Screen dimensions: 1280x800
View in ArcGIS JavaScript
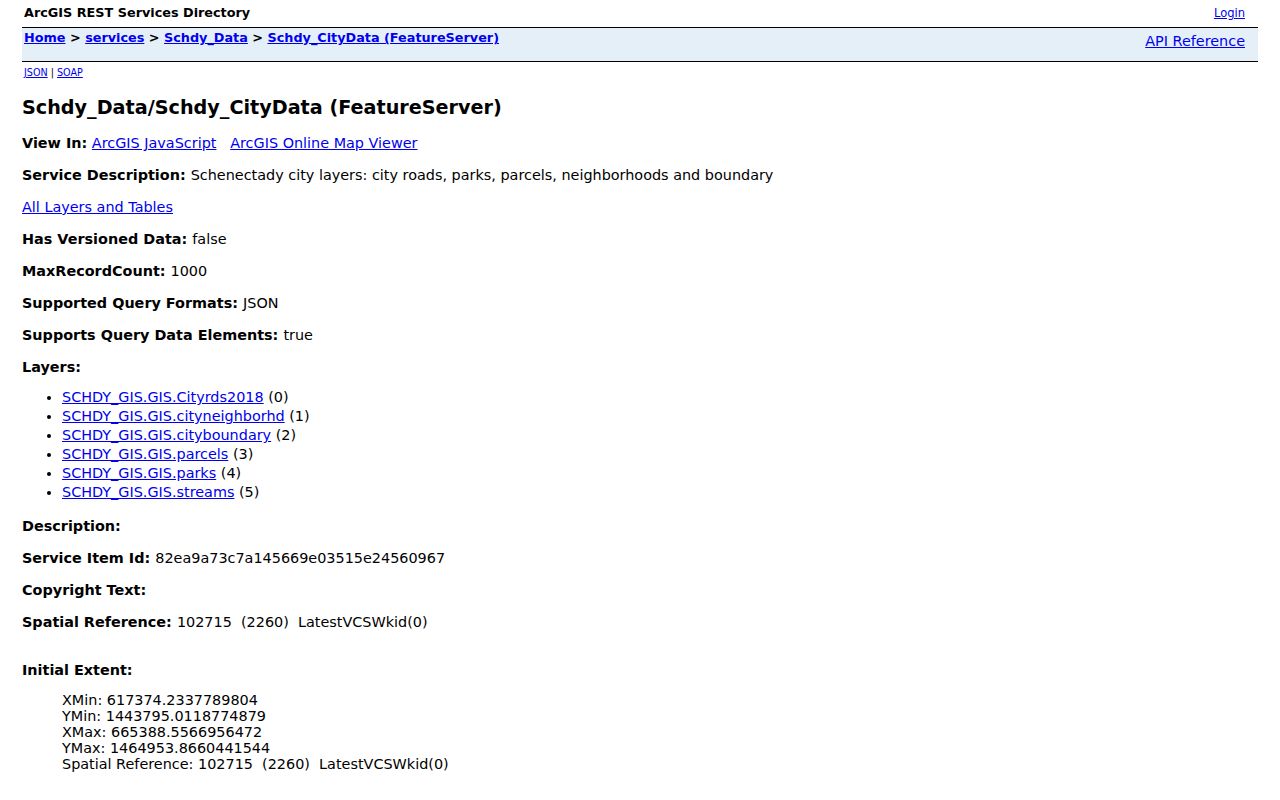pos(154,143)
